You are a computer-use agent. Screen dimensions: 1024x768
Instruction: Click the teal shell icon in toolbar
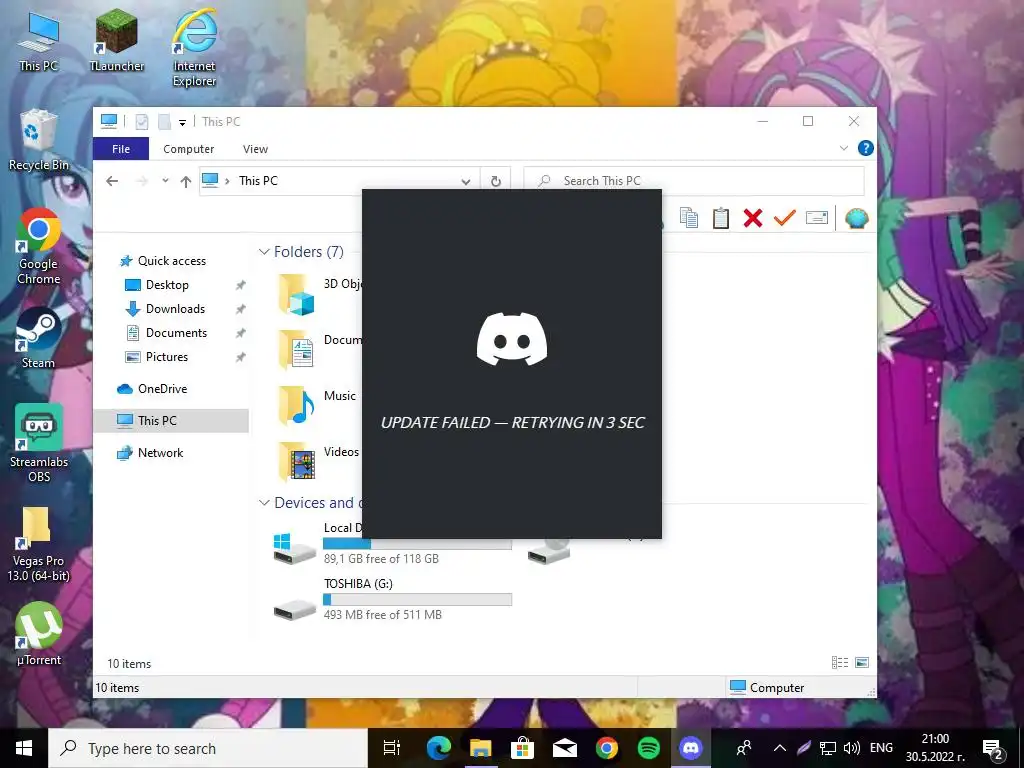tap(856, 217)
